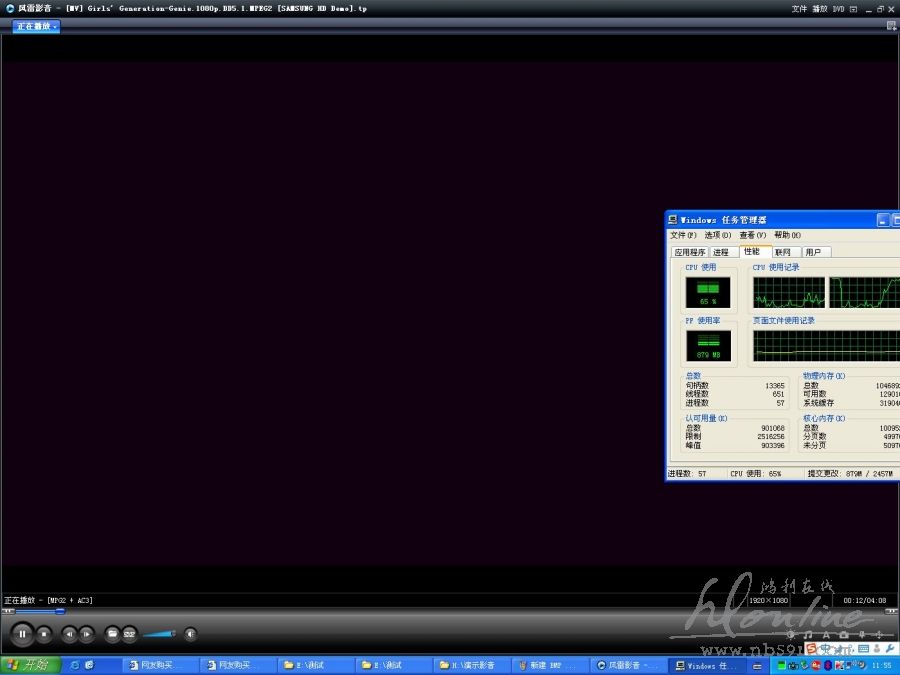Open the 文件 menu in the player title bar
This screenshot has height=675, width=900.
pyautogui.click(x=799, y=8)
